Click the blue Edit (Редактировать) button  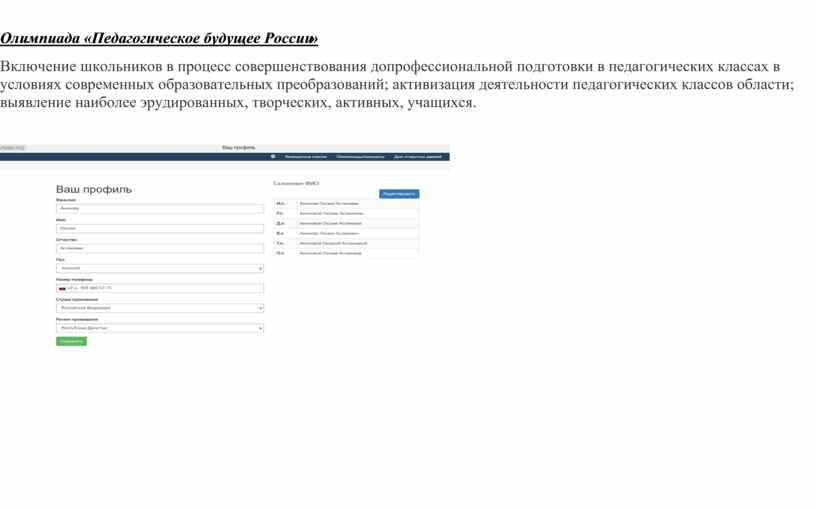click(x=399, y=194)
